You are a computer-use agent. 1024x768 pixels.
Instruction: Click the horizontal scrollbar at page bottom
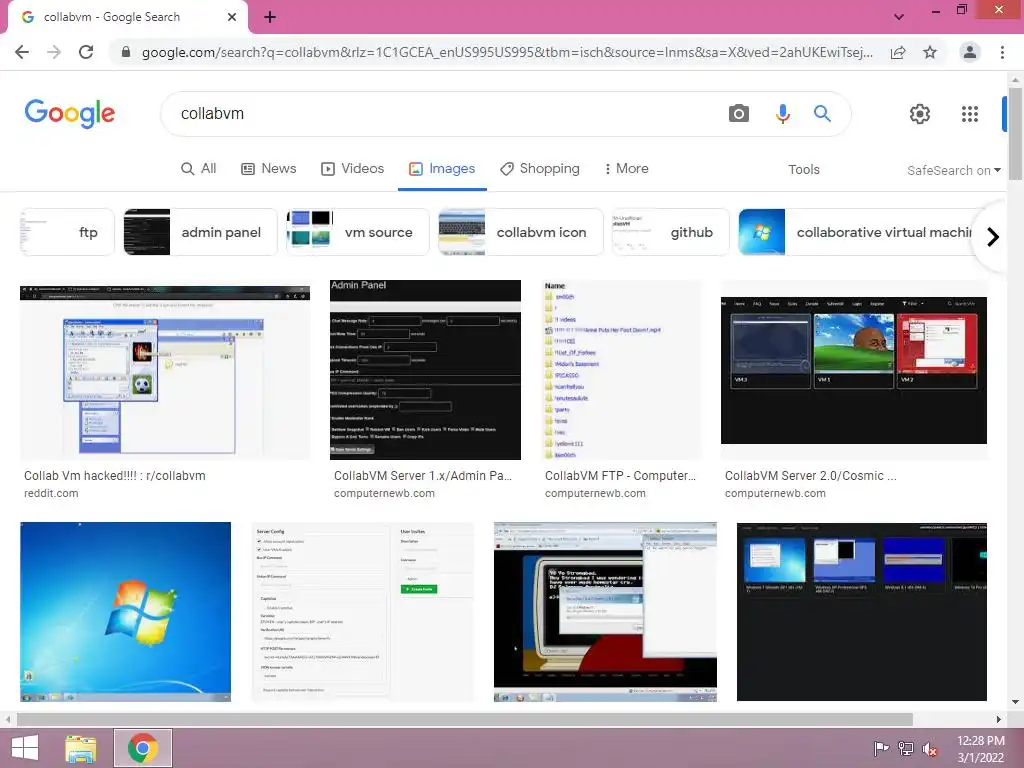coord(464,720)
